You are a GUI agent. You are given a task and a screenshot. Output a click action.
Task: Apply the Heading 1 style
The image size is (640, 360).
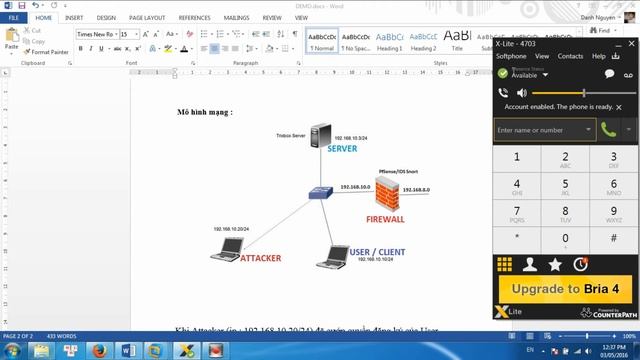point(390,41)
